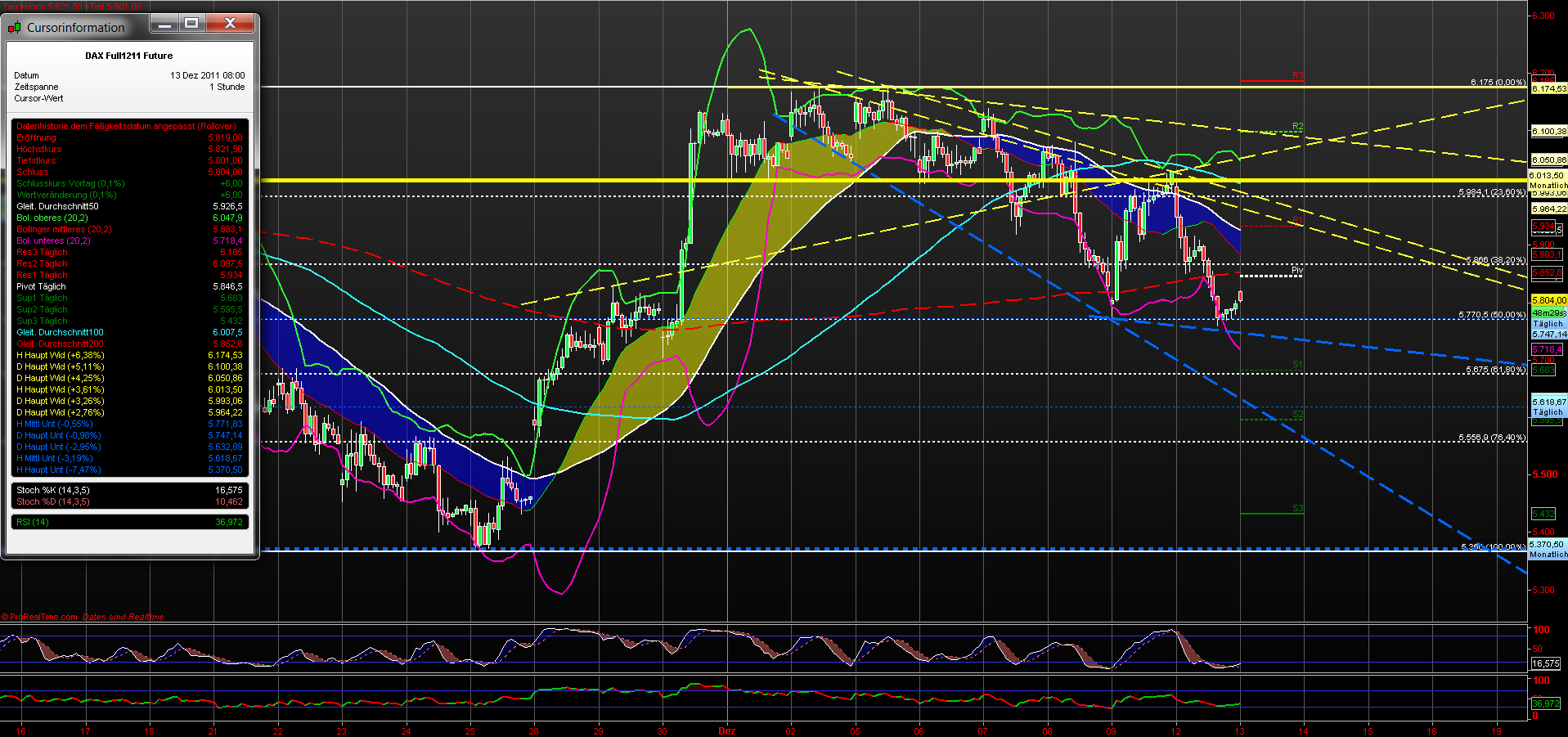
Task: Open the 'Monatlich' label beside 5.370,50
Action: click(1547, 554)
